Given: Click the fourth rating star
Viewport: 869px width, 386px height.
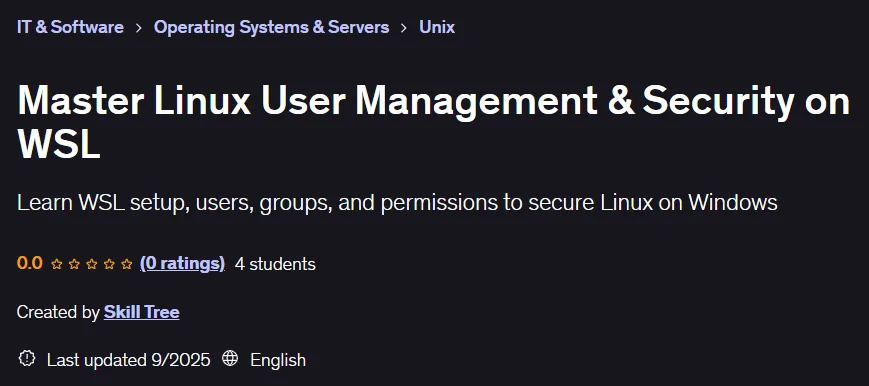Looking at the screenshot, I should click(109, 264).
